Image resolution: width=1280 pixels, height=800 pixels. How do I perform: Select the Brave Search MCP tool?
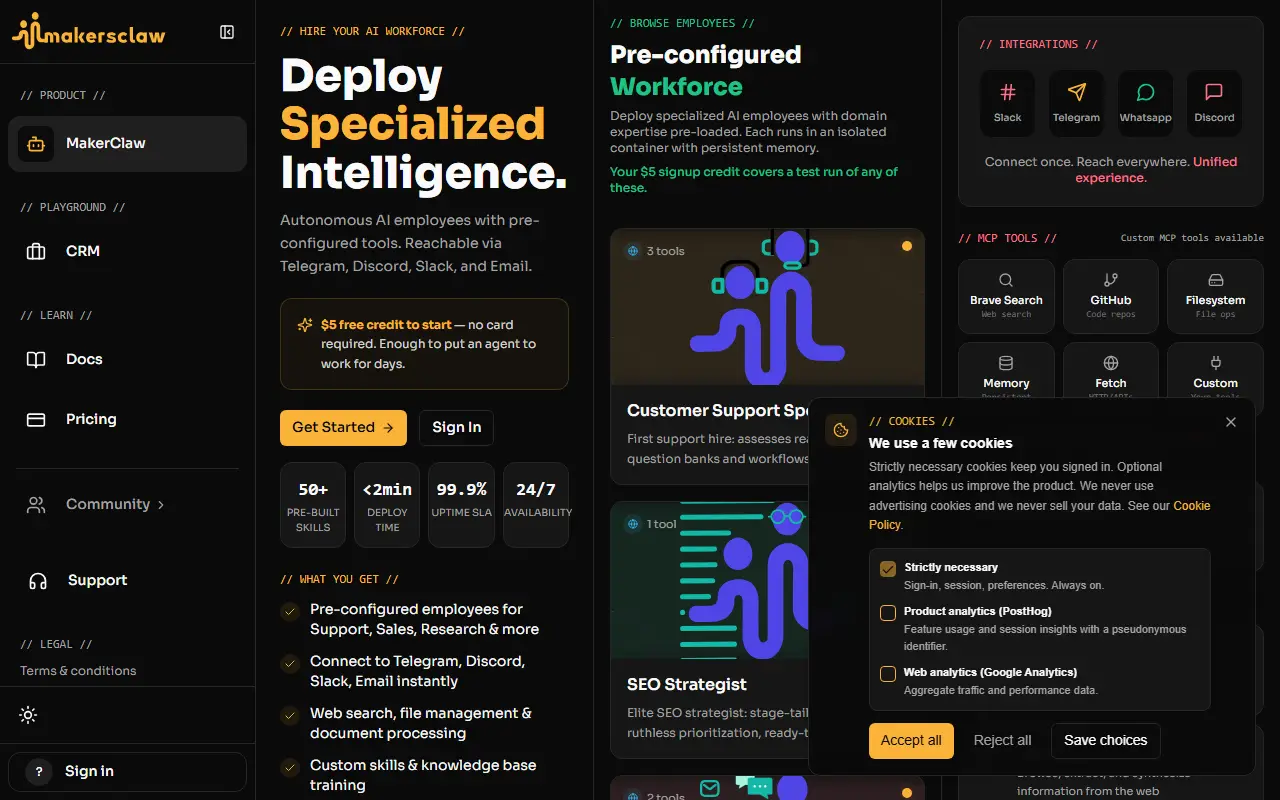(1006, 296)
